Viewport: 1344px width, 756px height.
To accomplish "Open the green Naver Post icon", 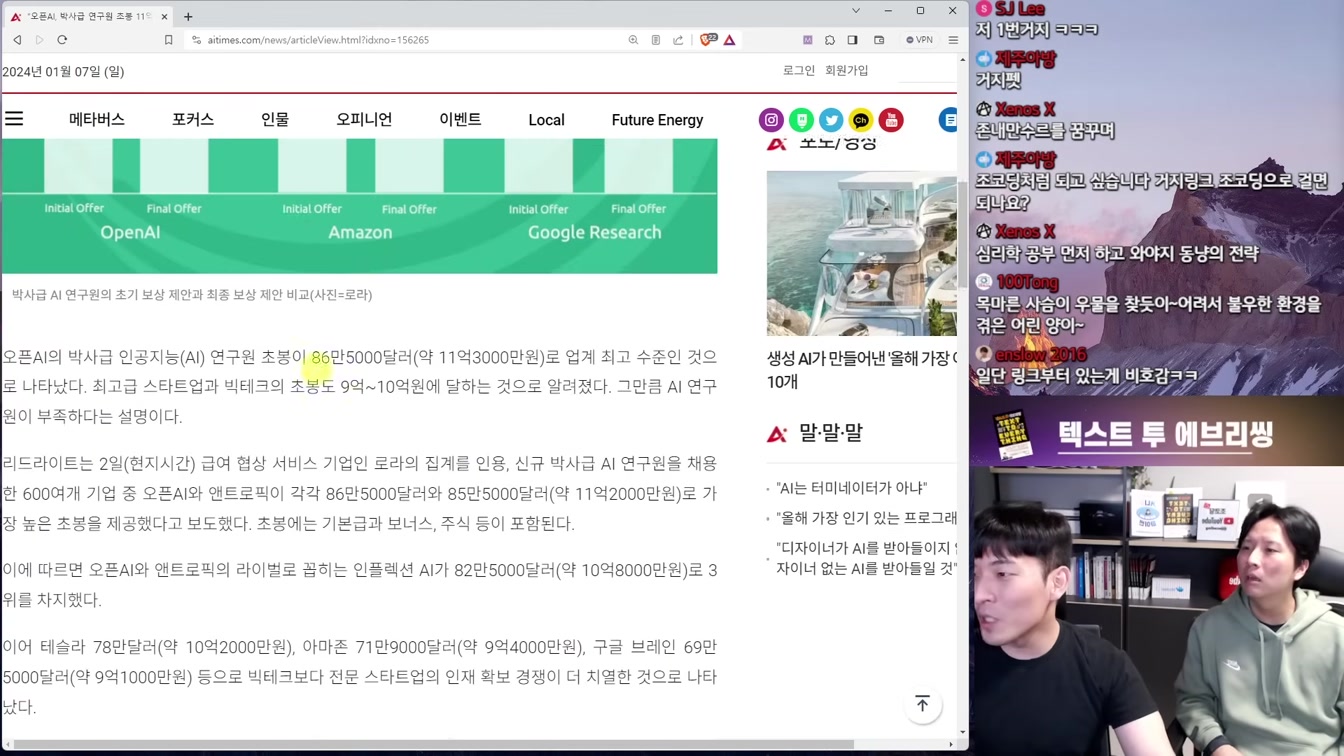I will pyautogui.click(x=801, y=120).
